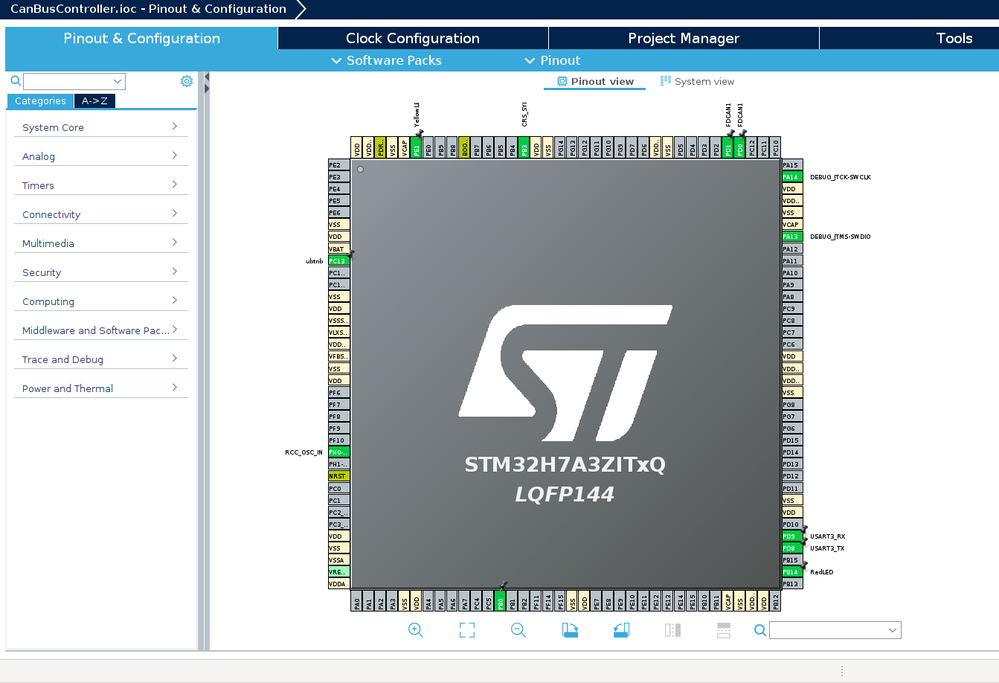
Task: Open the Project Manager tab
Action: coord(684,38)
